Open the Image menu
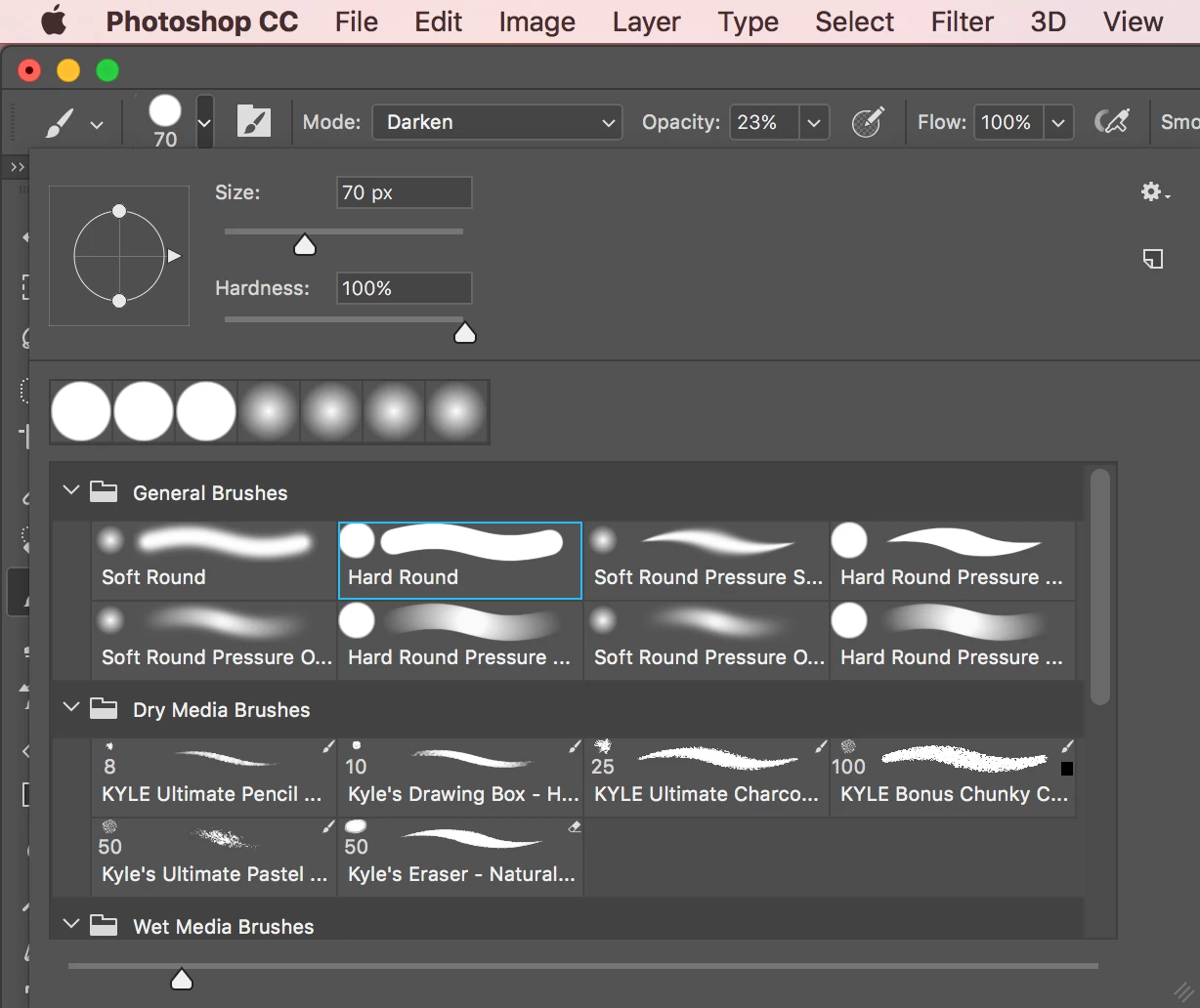Image resolution: width=1200 pixels, height=1008 pixels. [x=536, y=21]
